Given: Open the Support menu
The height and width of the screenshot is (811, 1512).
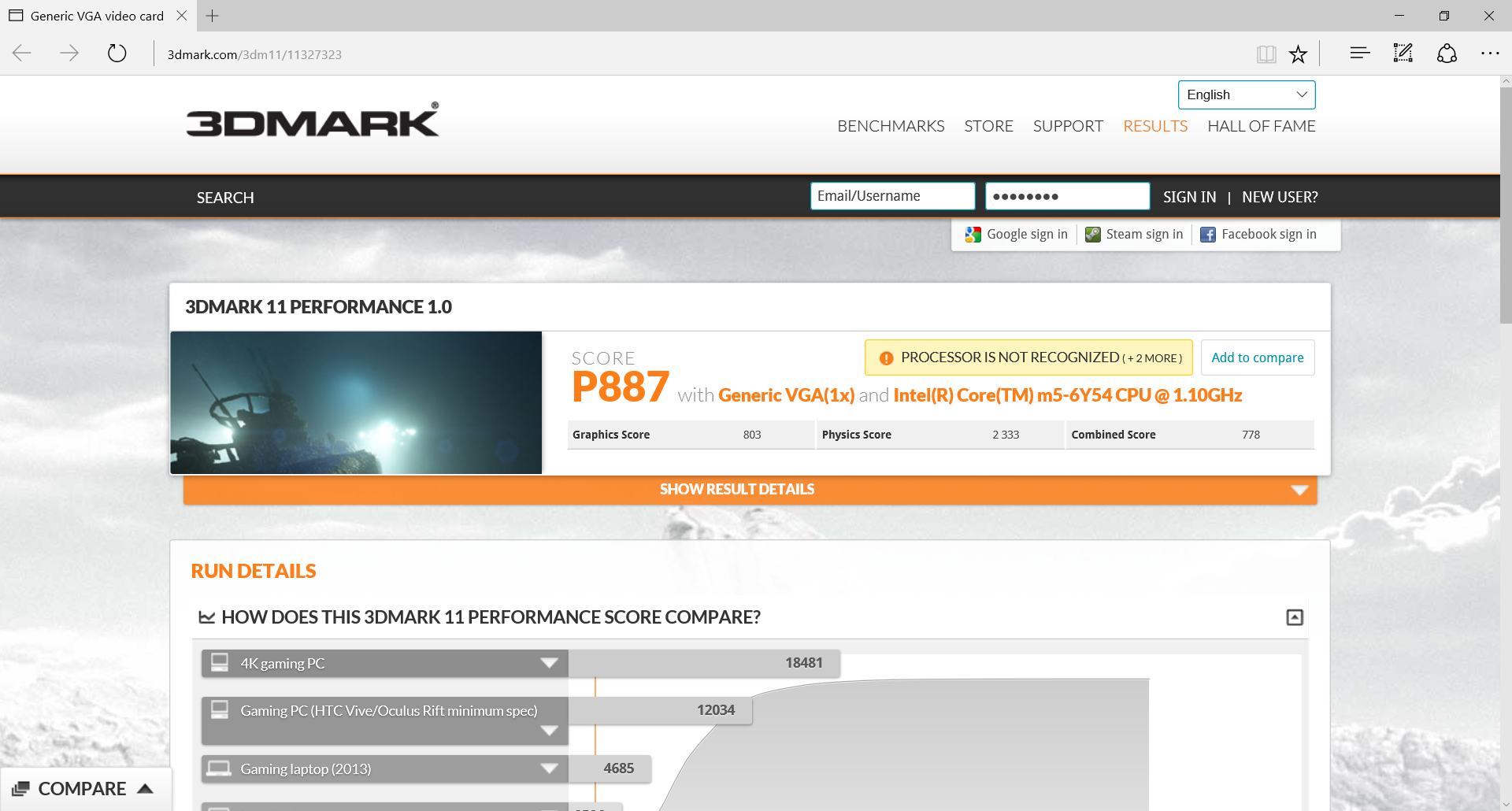Looking at the screenshot, I should click(x=1068, y=126).
